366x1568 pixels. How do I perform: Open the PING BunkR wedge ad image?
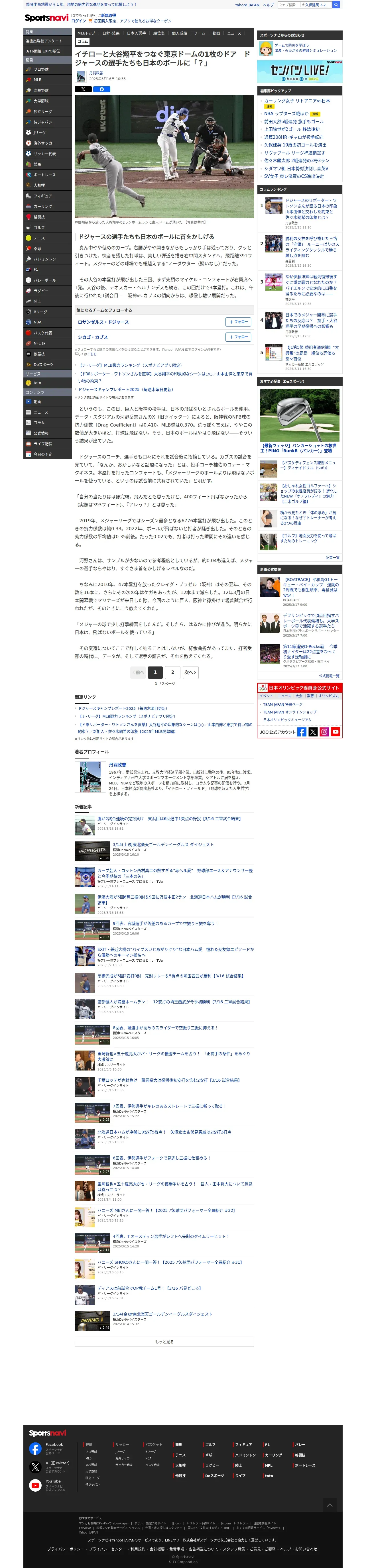point(300,415)
